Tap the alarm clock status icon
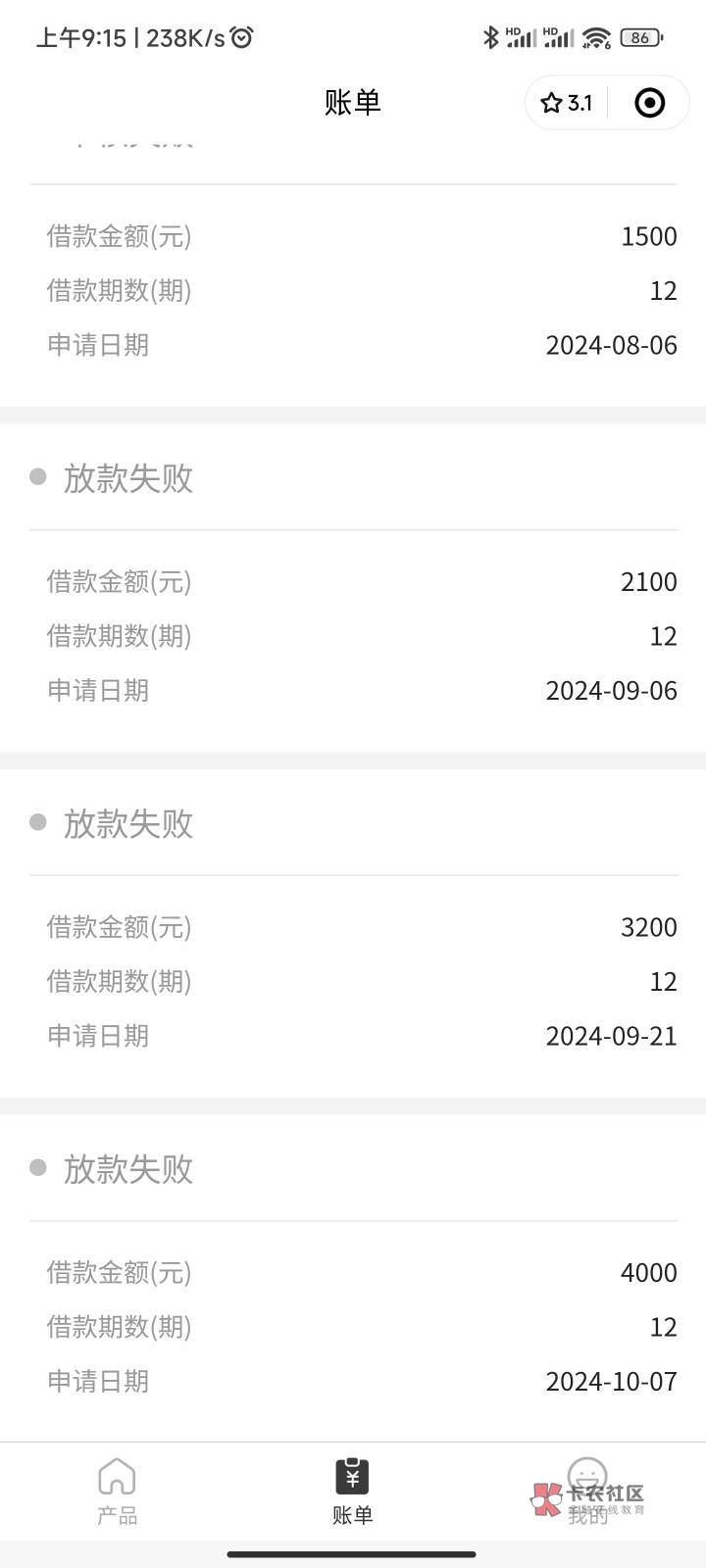 [242, 37]
